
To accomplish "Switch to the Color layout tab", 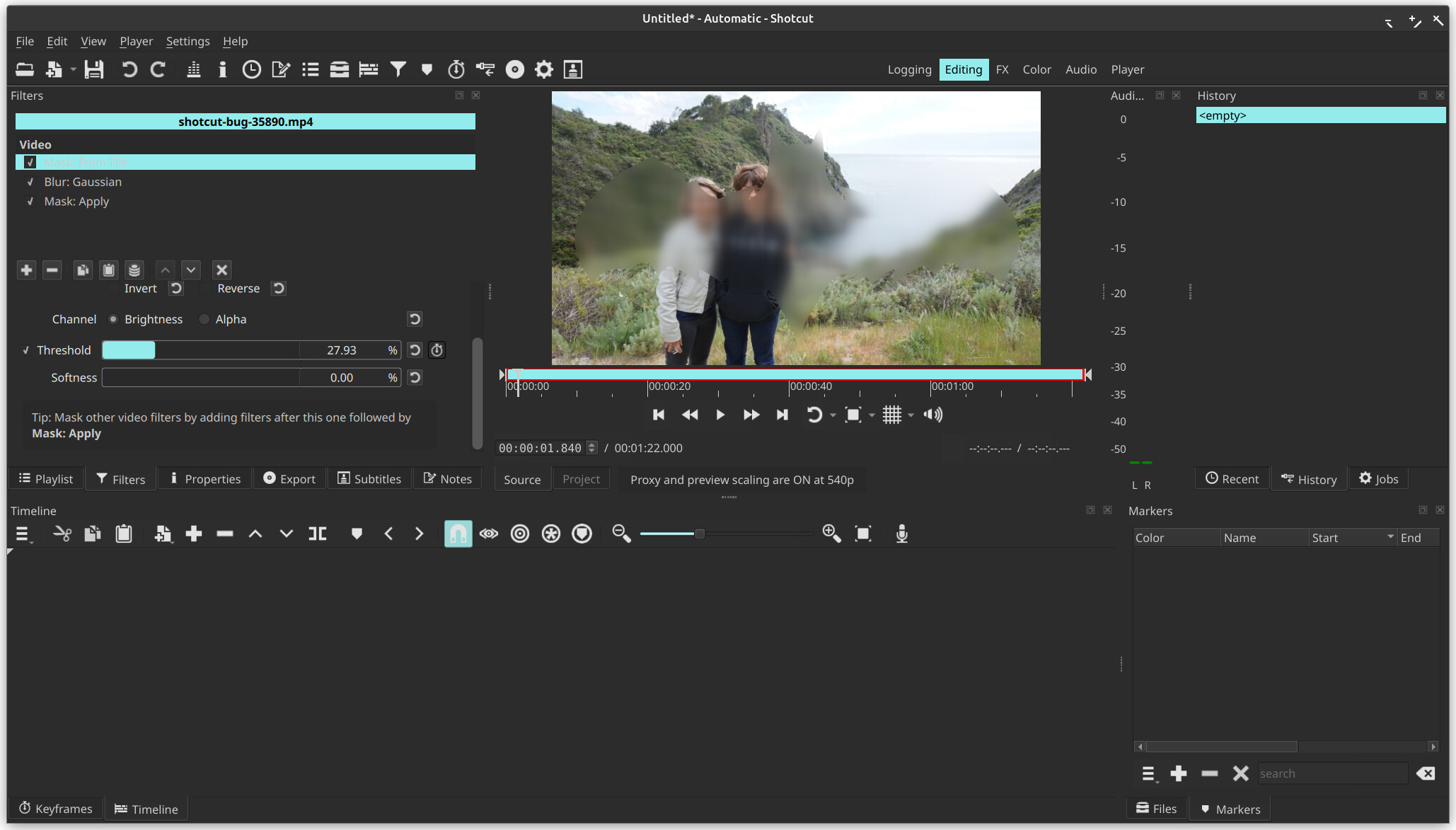I will 1036,69.
